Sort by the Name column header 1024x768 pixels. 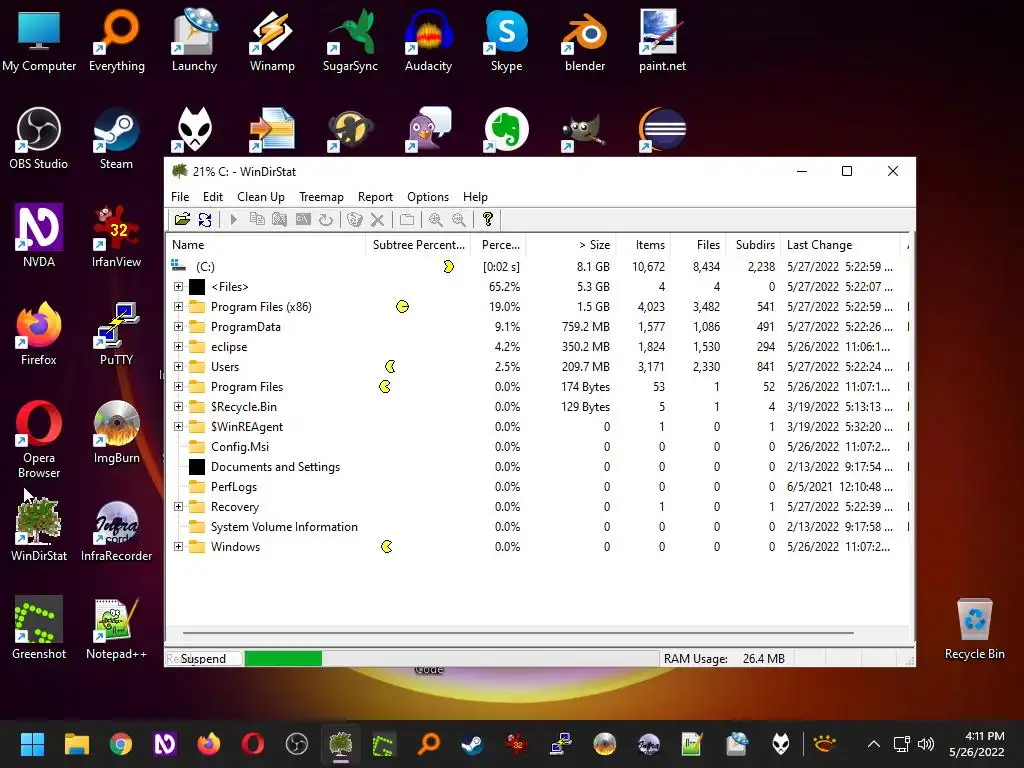tap(266, 245)
